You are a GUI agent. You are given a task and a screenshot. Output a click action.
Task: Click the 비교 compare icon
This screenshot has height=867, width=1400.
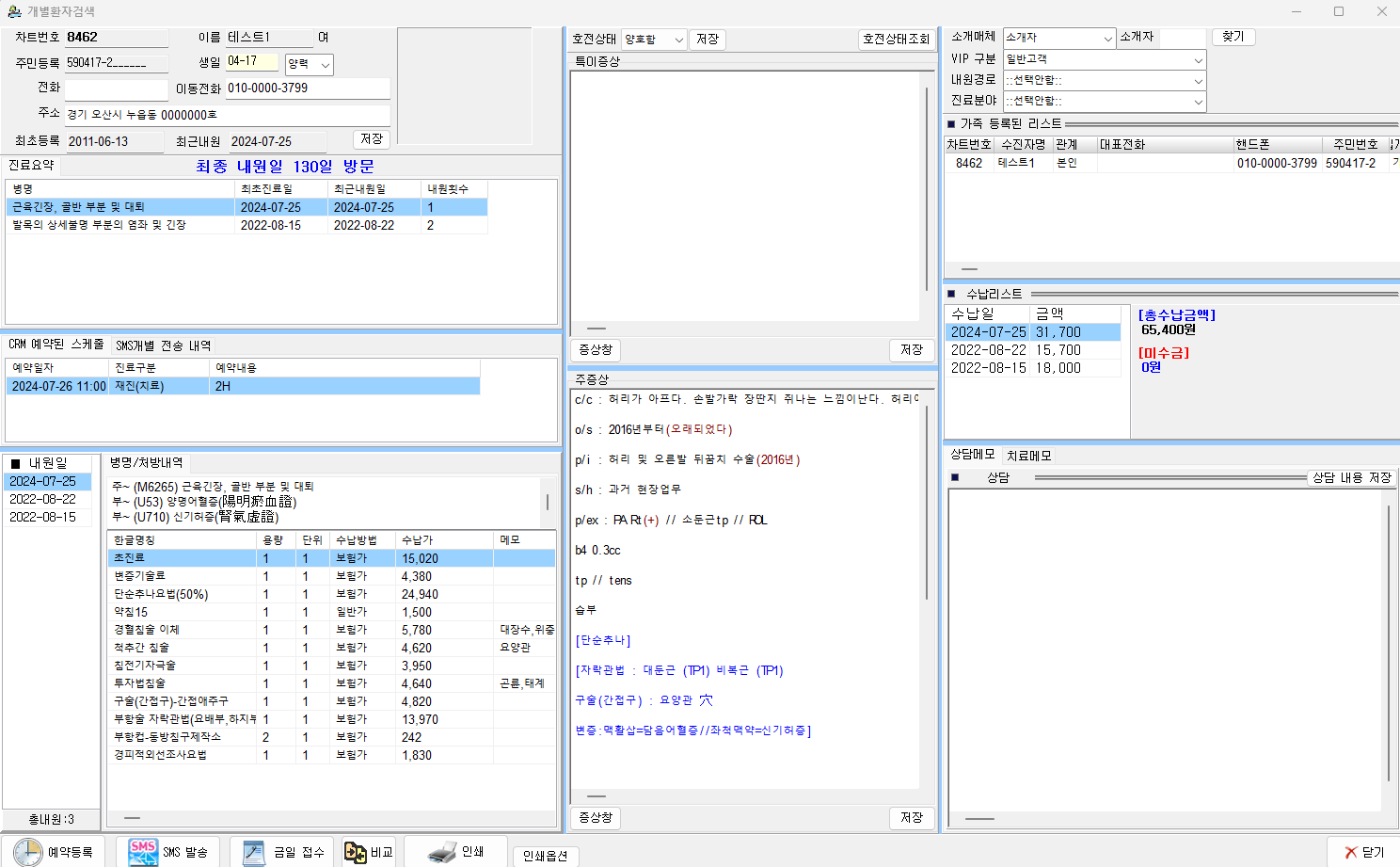pos(355,852)
